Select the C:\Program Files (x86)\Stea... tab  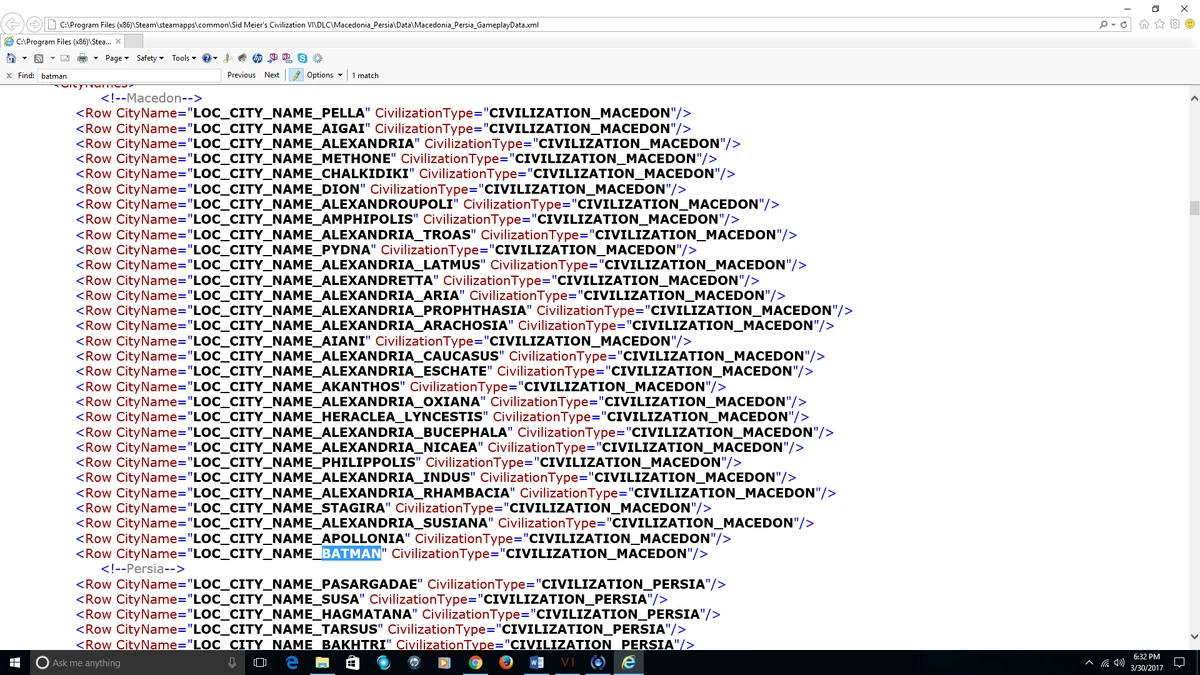tap(62, 42)
